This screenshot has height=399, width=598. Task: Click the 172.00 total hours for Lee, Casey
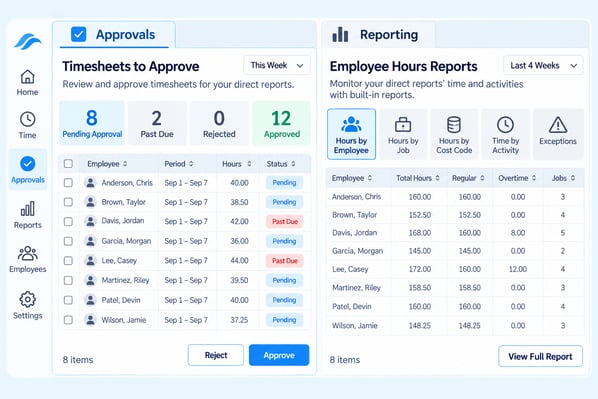click(420, 269)
